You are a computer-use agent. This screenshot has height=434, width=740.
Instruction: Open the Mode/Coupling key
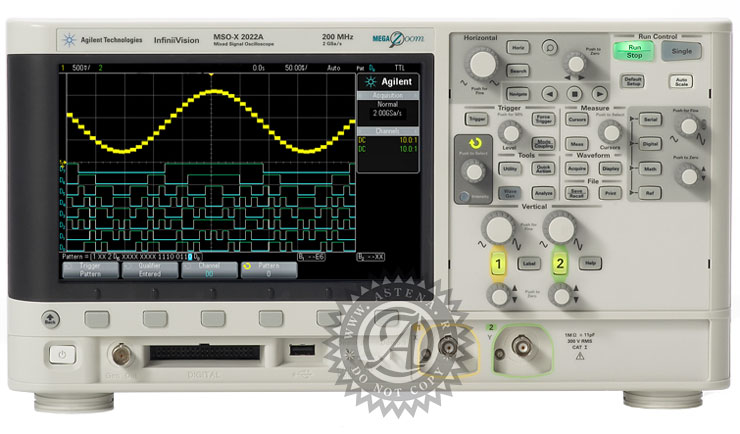pyautogui.click(x=543, y=143)
